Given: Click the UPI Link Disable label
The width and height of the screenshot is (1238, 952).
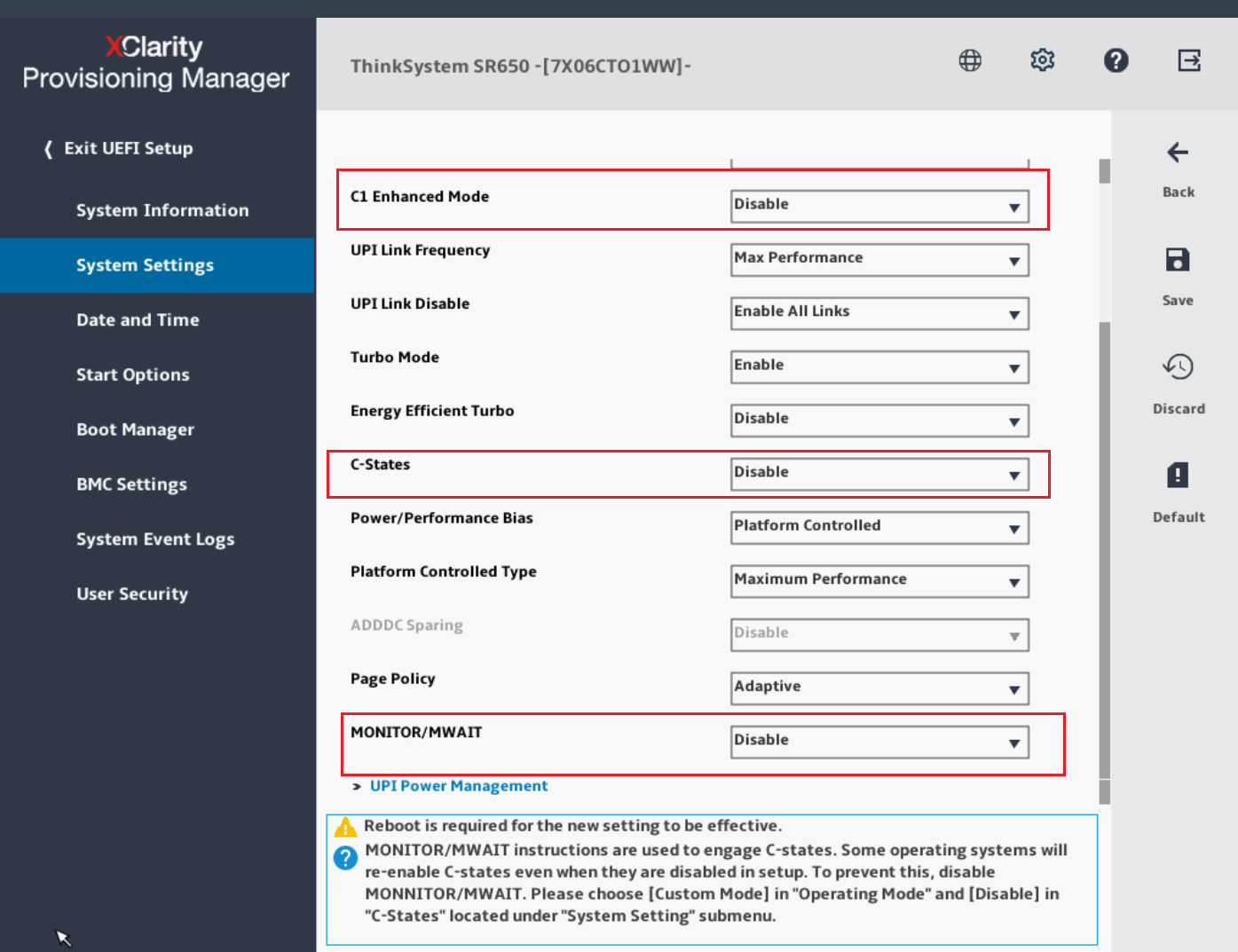Looking at the screenshot, I should (x=410, y=303).
